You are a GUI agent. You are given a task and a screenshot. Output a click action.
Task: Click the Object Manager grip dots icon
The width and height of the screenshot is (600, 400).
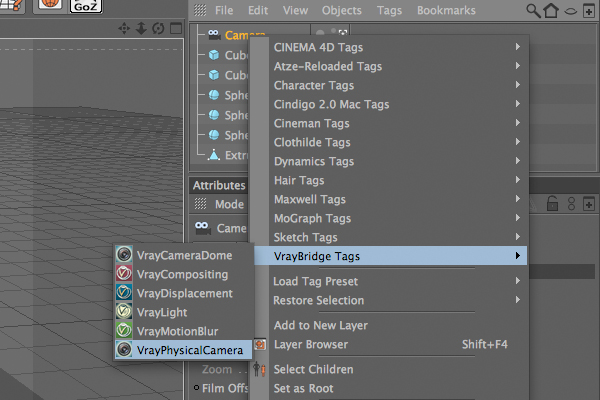200,10
